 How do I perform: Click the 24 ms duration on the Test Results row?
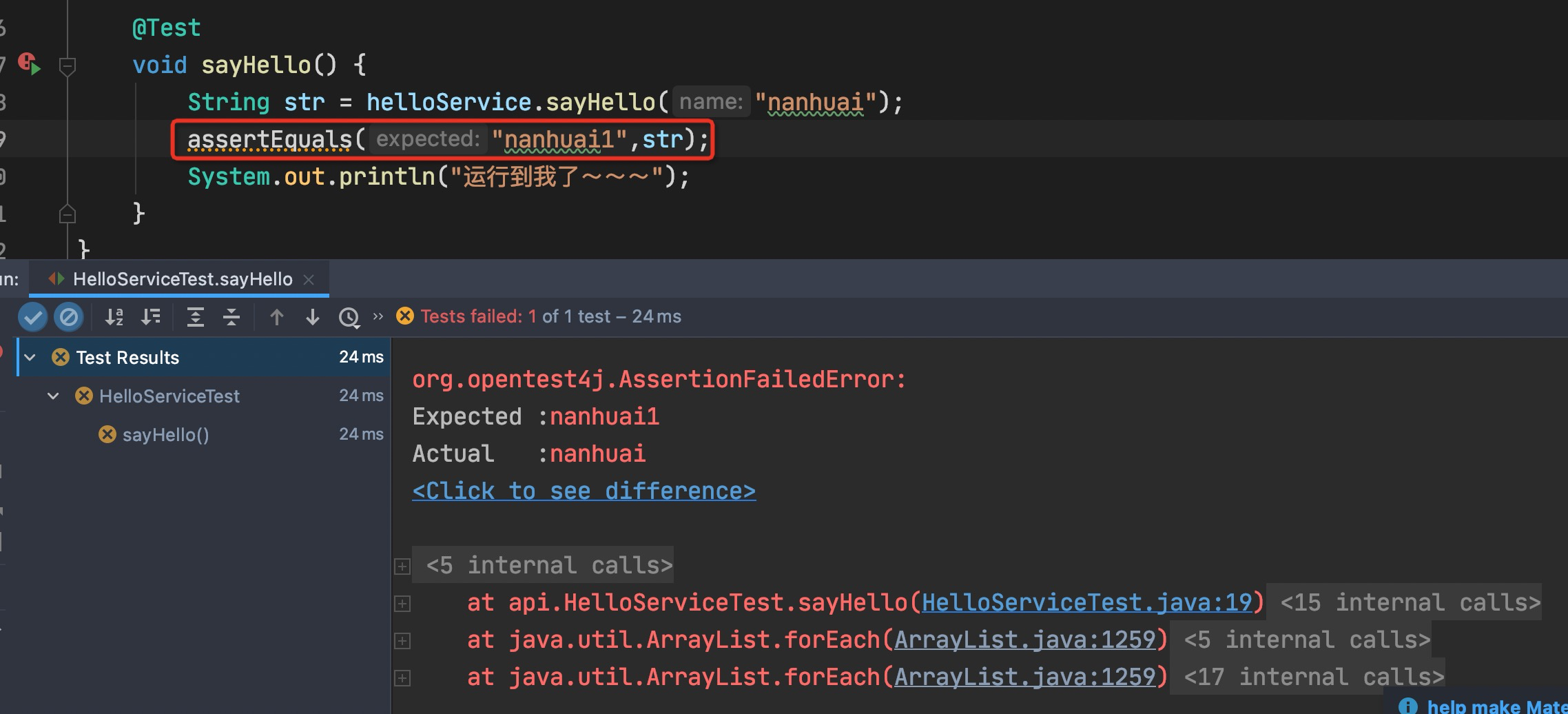pyautogui.click(x=361, y=357)
